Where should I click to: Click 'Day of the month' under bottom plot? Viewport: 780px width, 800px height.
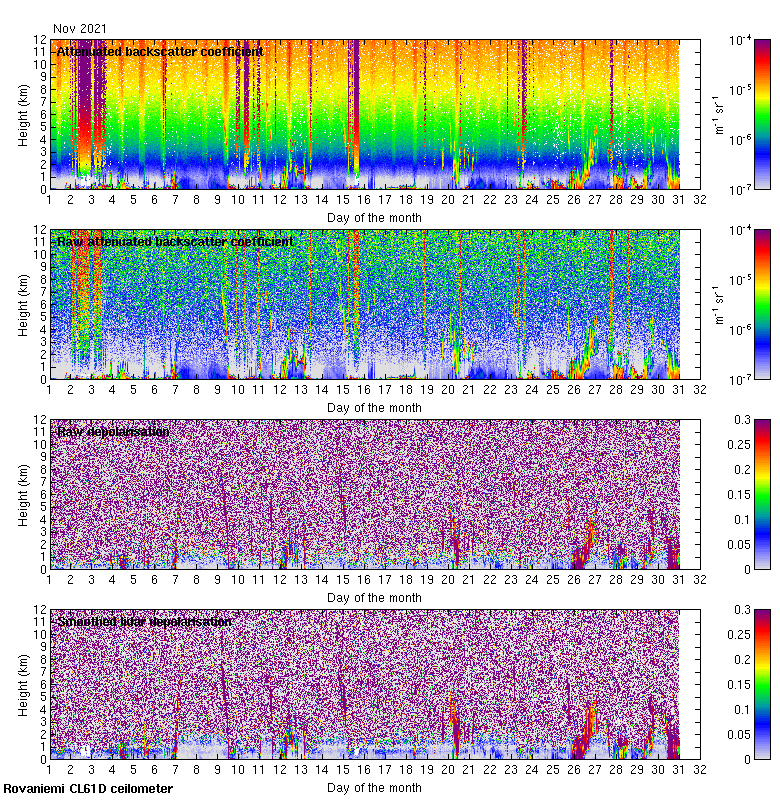point(374,788)
